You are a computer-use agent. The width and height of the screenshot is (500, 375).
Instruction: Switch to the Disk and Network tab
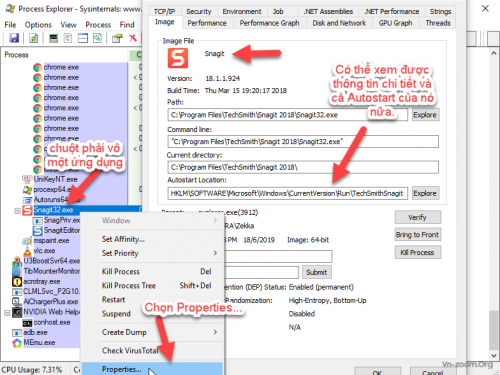click(x=339, y=23)
